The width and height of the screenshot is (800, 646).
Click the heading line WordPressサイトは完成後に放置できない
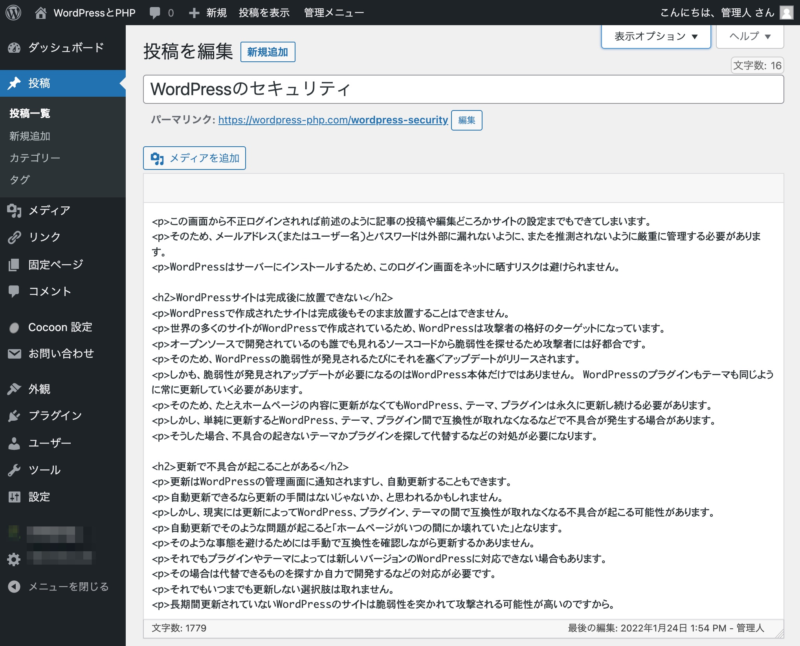(272, 297)
